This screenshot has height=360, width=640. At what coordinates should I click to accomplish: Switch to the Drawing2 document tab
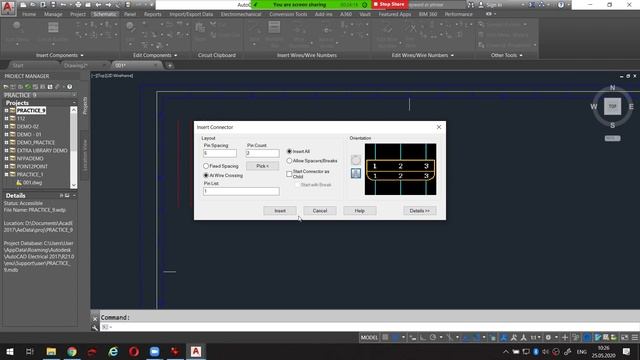(76, 65)
